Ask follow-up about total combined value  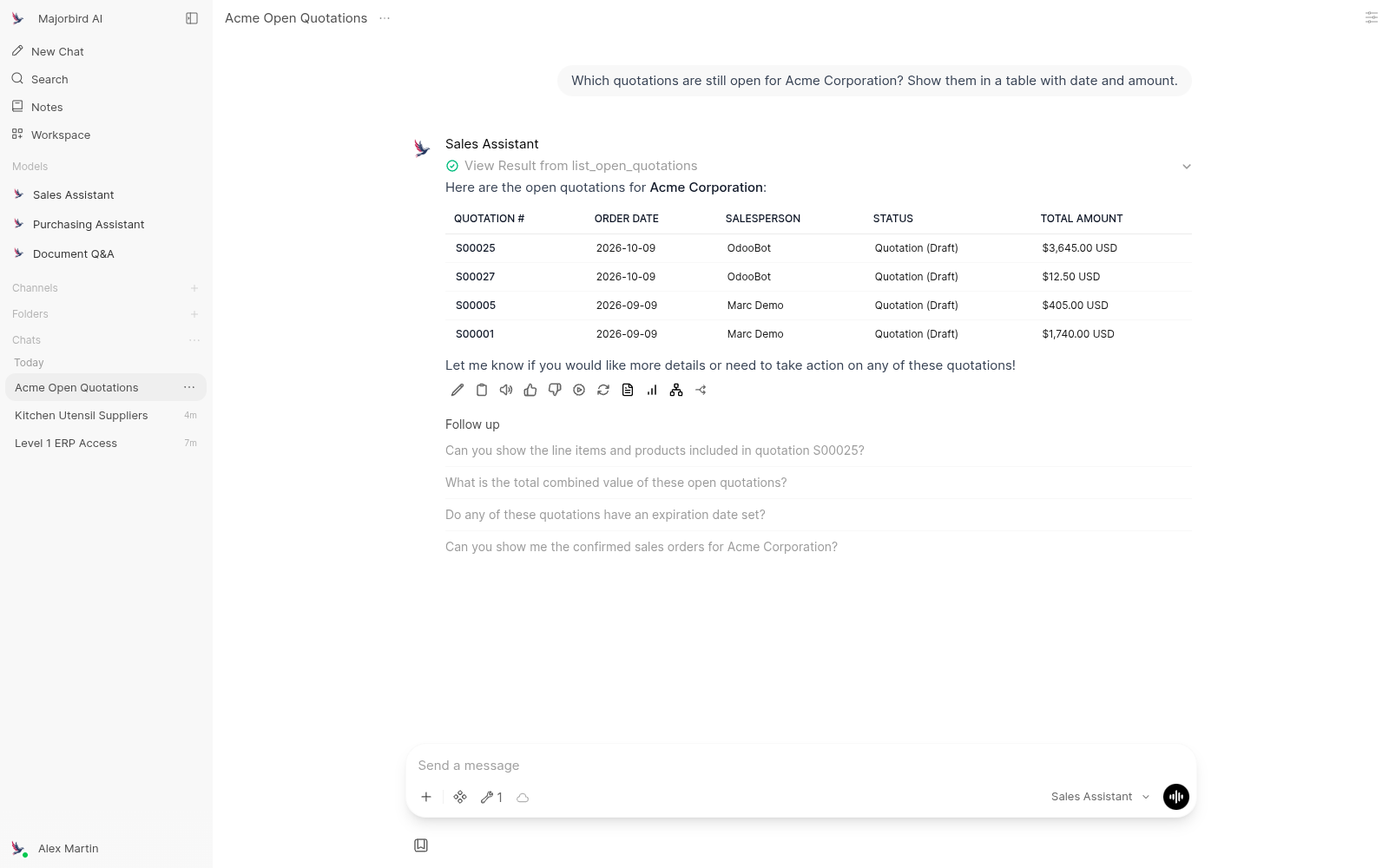tap(819, 483)
